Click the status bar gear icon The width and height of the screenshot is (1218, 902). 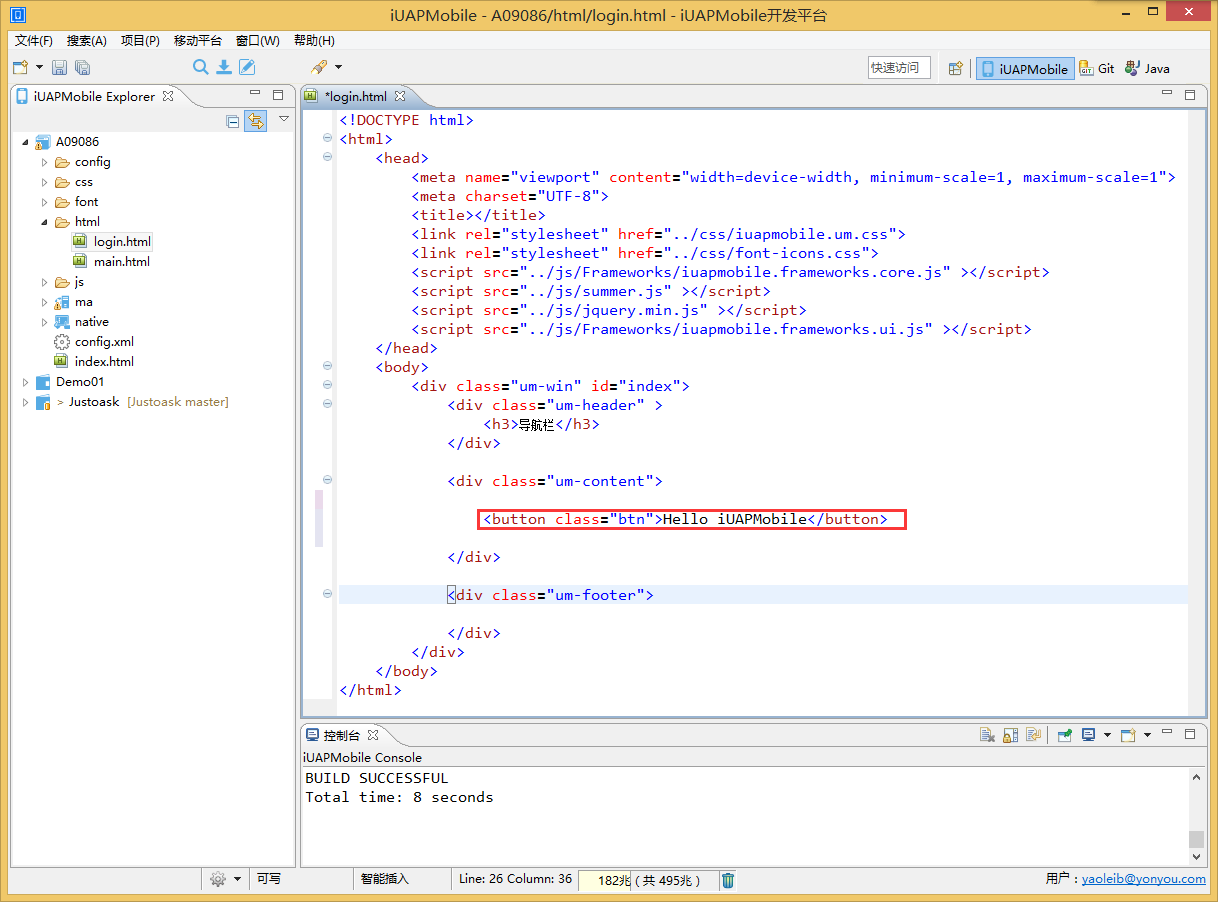pos(218,879)
